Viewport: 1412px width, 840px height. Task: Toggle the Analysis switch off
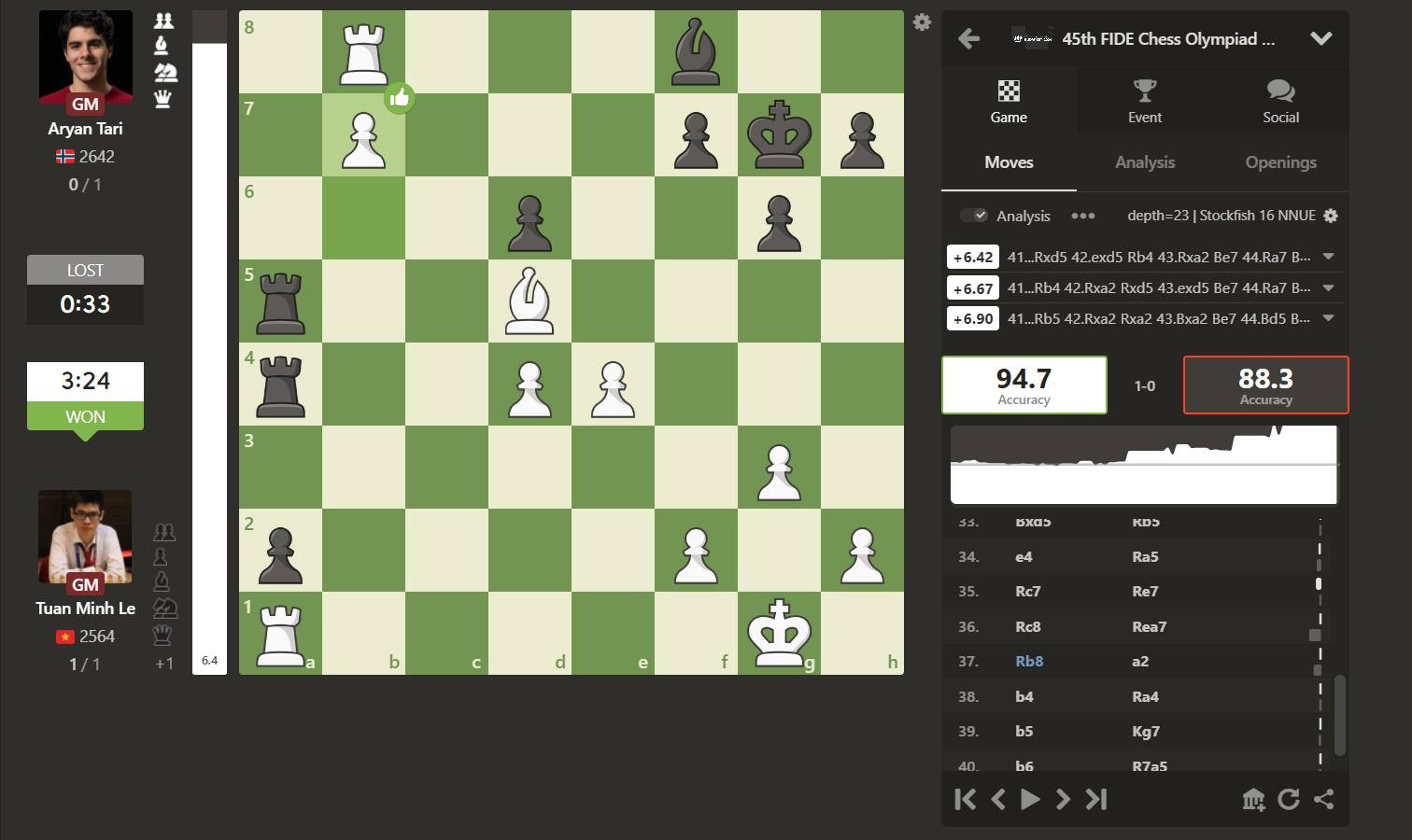[x=974, y=216]
